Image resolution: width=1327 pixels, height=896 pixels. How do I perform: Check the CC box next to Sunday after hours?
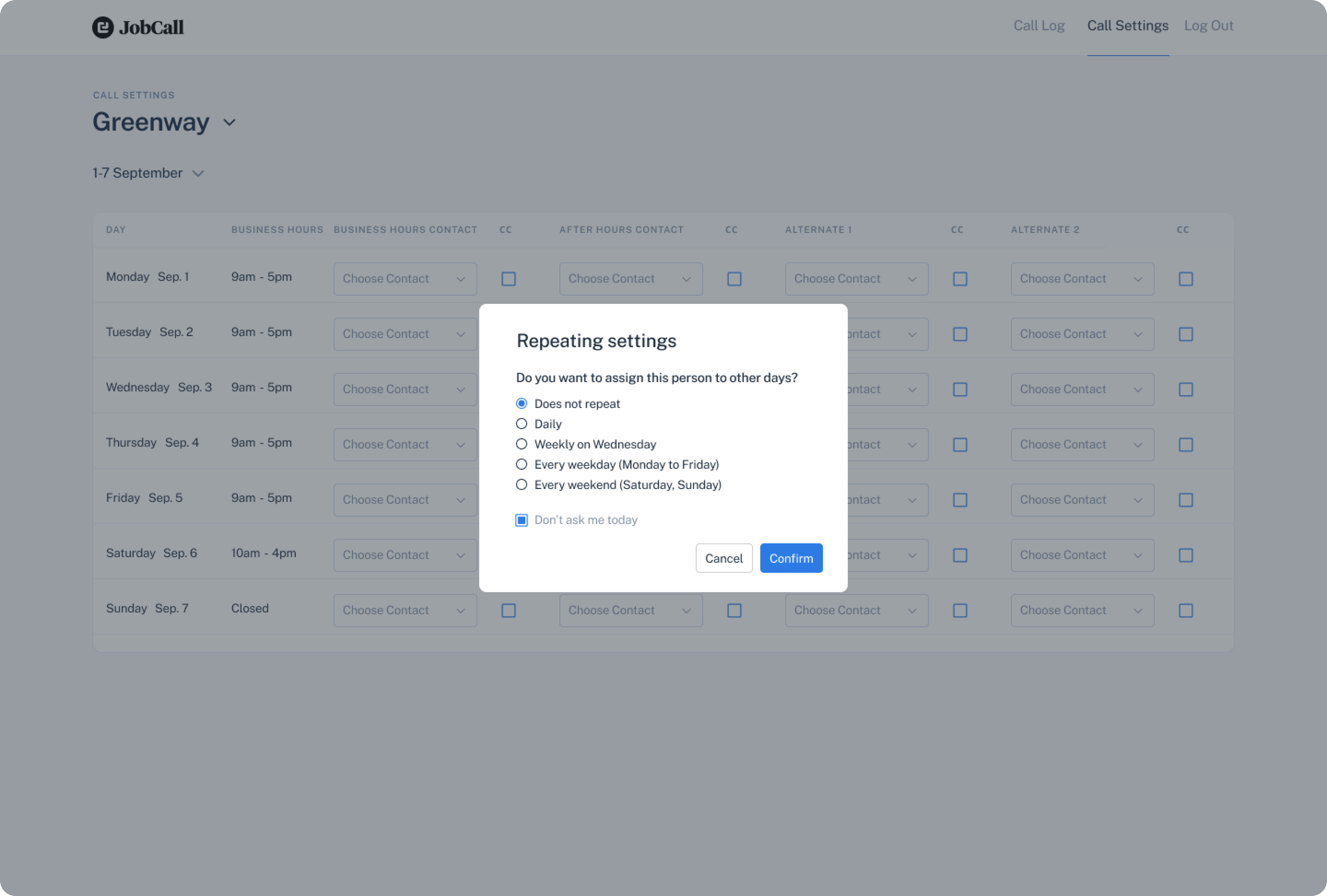point(734,610)
